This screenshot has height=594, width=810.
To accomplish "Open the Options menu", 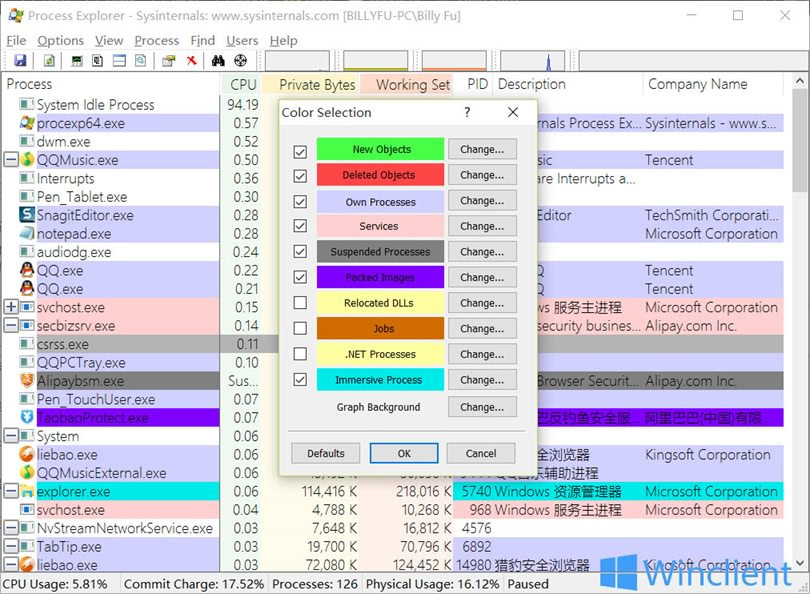I will coord(60,40).
